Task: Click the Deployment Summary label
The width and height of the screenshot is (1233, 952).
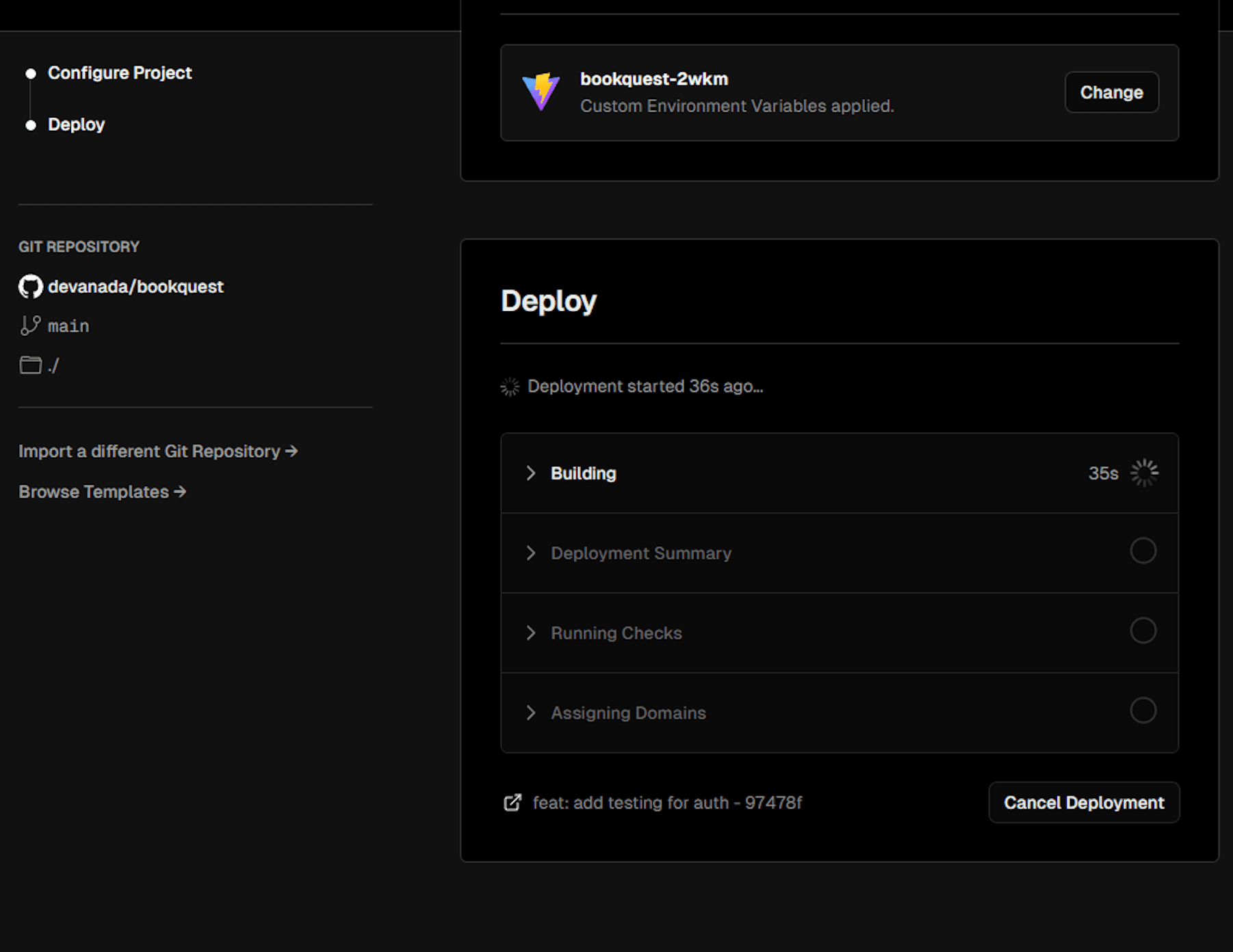Action: pyautogui.click(x=641, y=553)
